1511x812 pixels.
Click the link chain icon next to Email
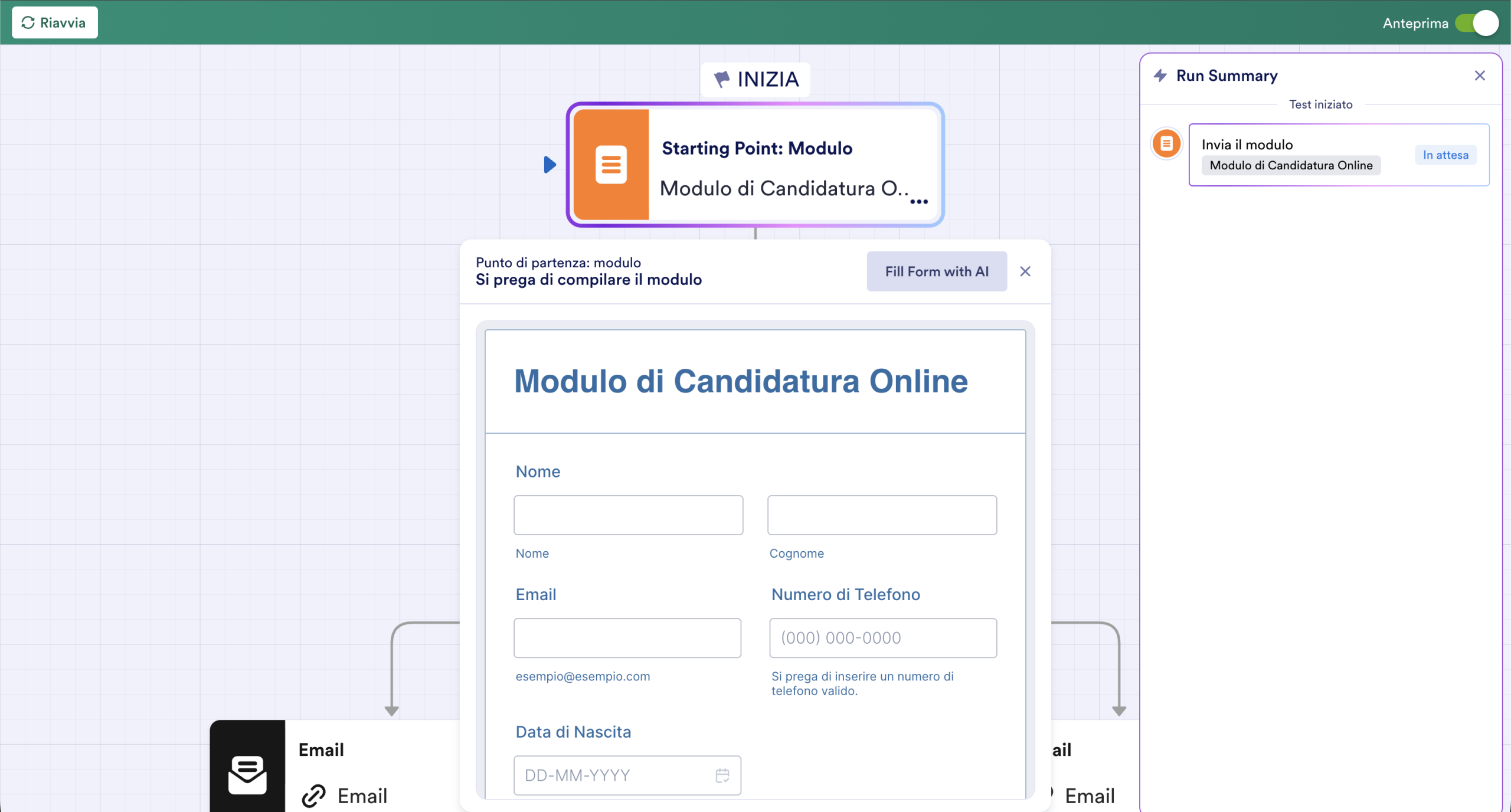pos(314,796)
